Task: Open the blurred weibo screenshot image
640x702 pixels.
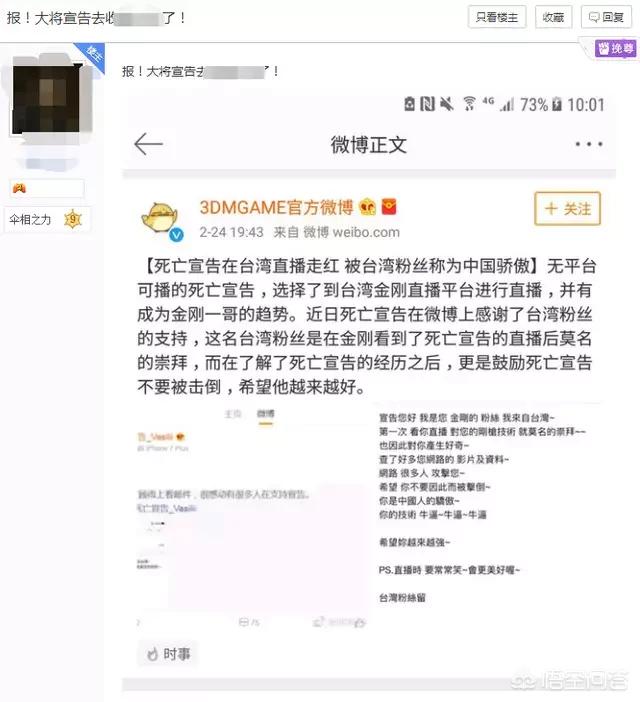Action: (253, 517)
